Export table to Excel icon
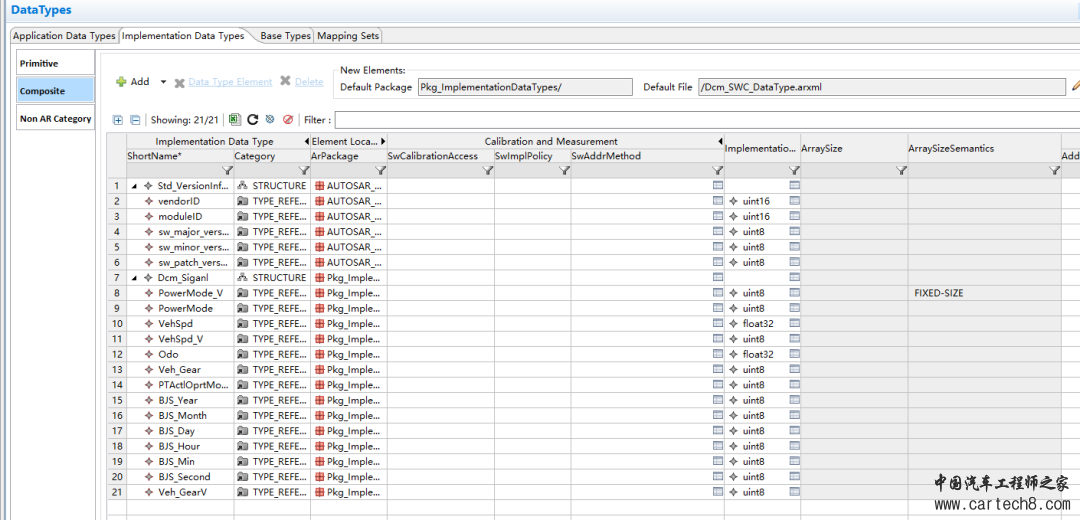This screenshot has height=520, width=1080. (235, 119)
